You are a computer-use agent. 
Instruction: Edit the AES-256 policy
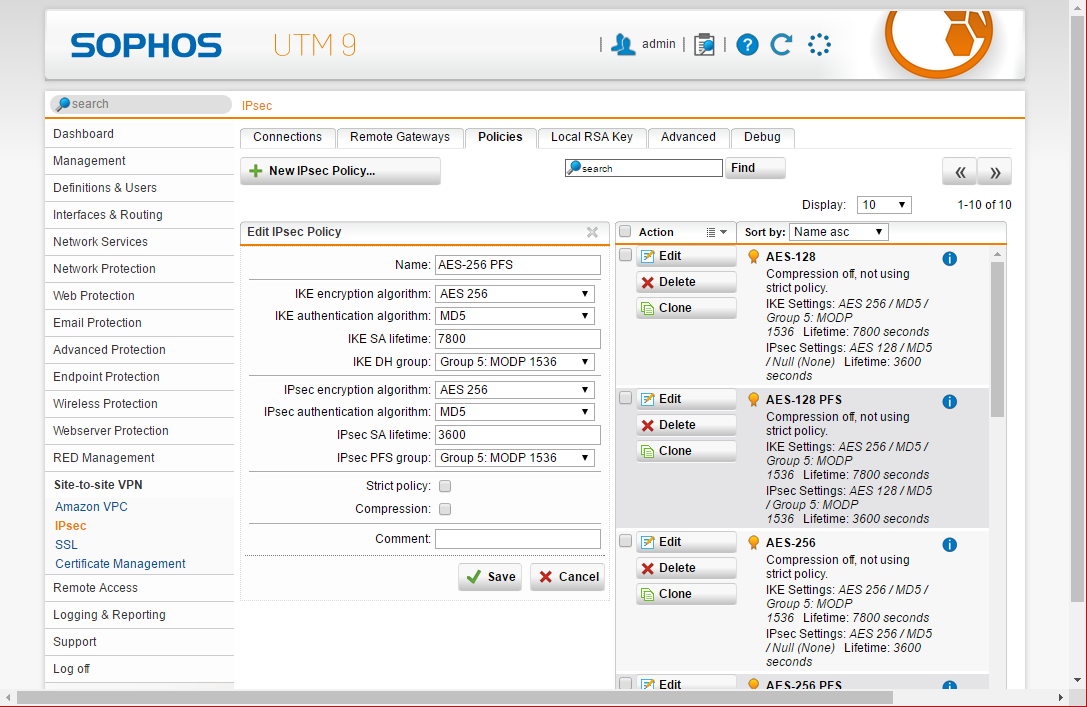coord(686,541)
